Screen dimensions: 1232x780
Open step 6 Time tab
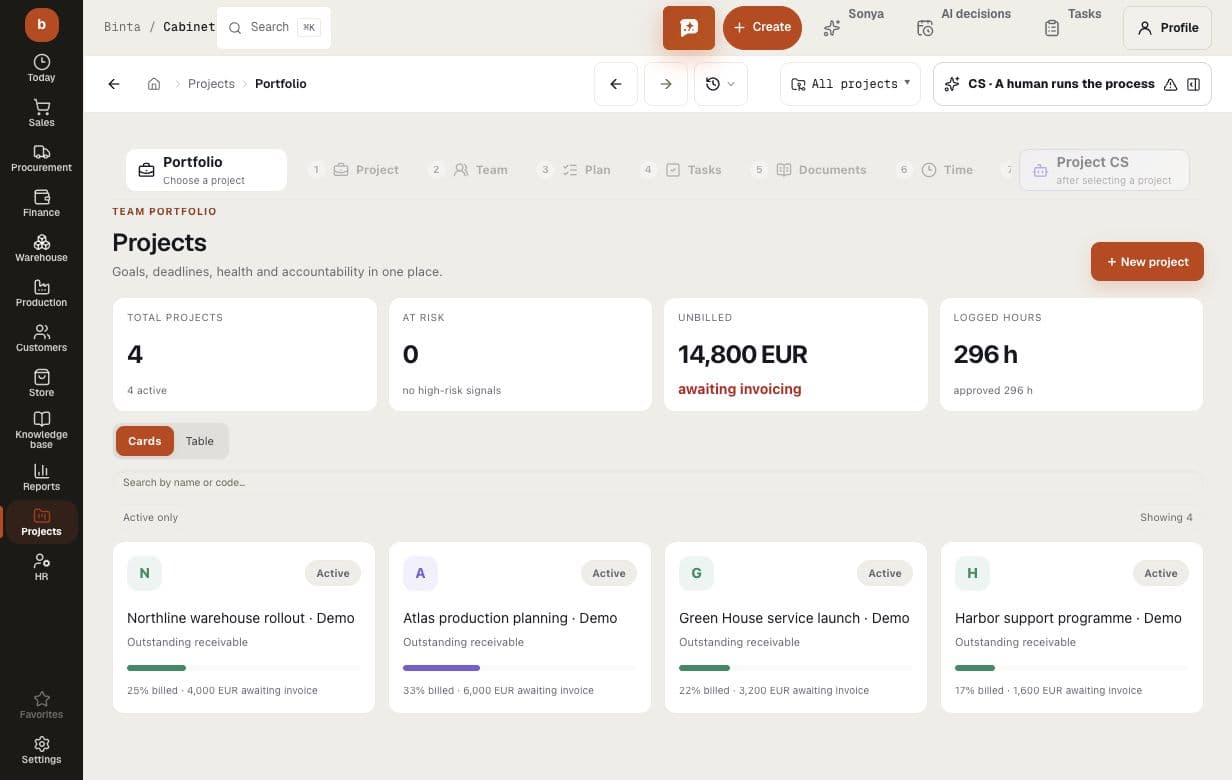tap(935, 170)
